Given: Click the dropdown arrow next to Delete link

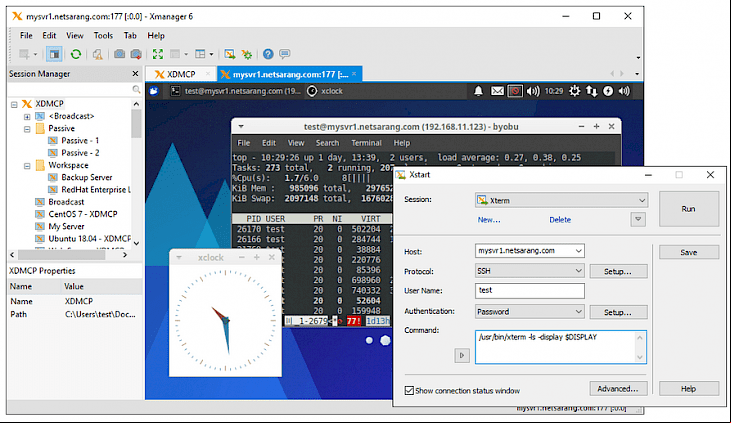Looking at the screenshot, I should click(x=638, y=219).
